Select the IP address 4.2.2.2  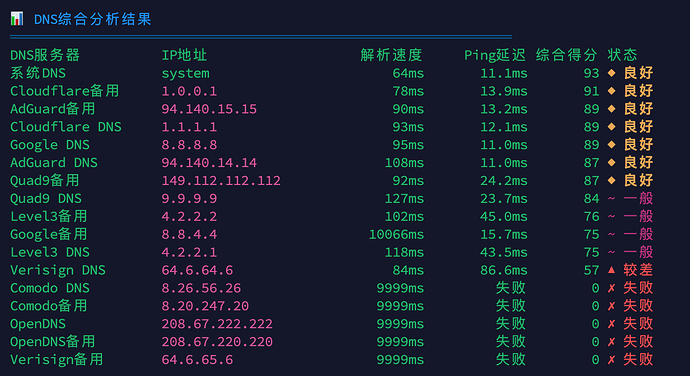point(189,217)
